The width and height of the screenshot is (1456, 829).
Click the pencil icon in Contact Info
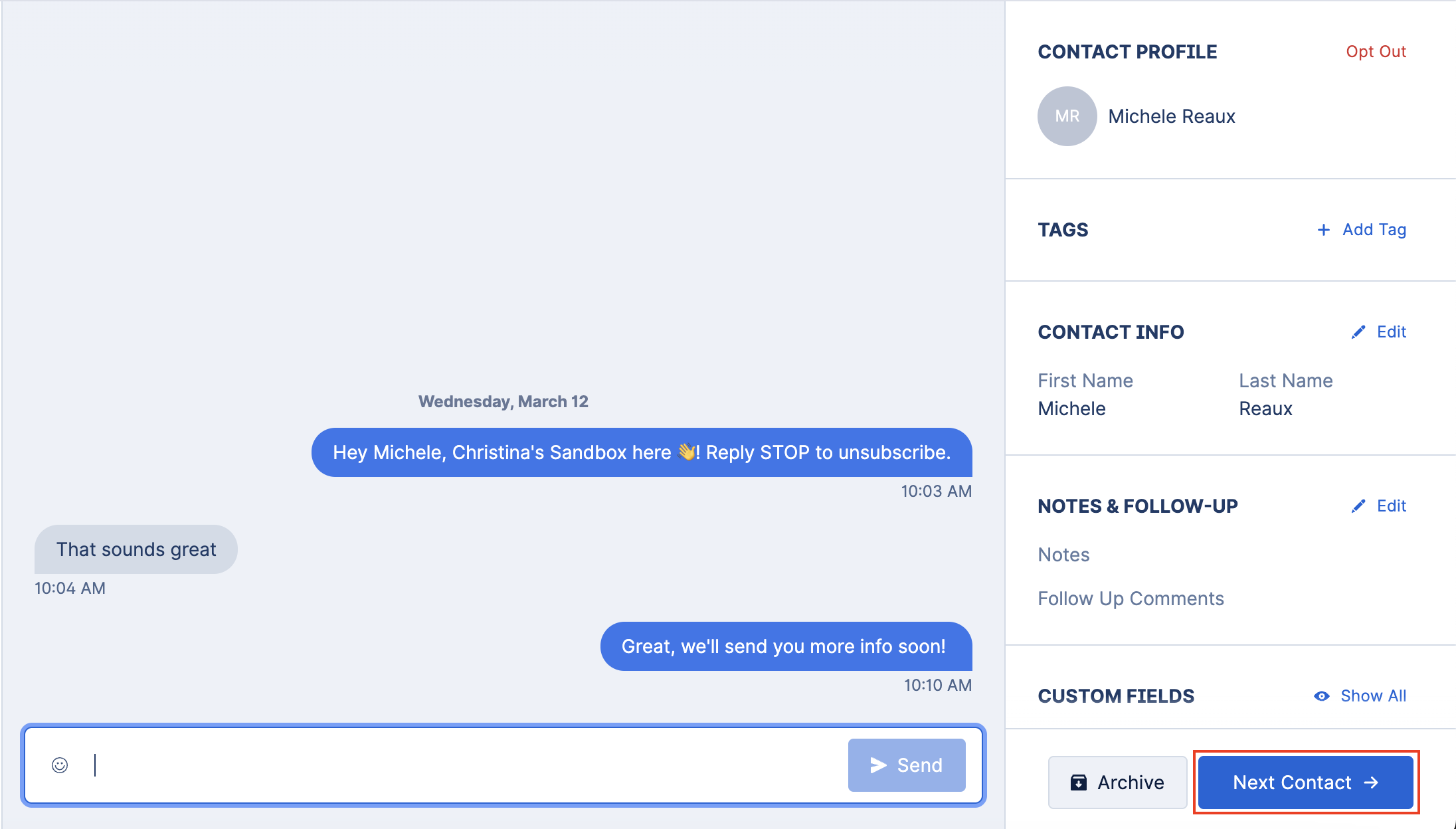coord(1358,332)
